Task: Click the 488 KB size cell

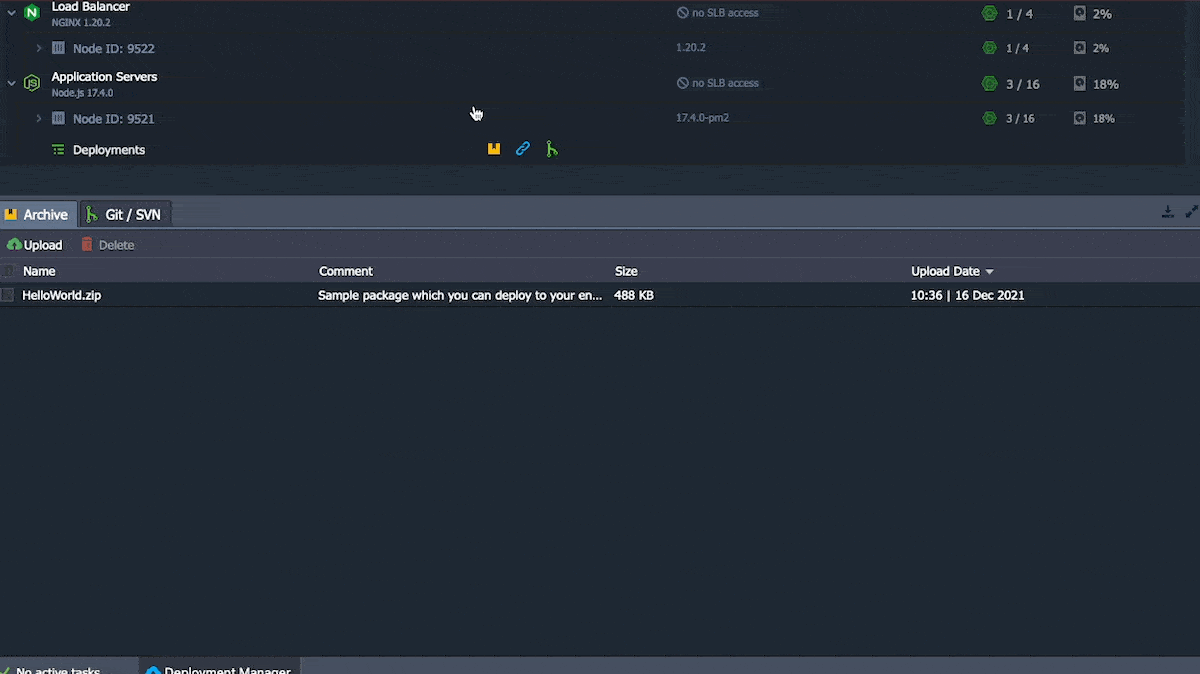Action: [634, 295]
